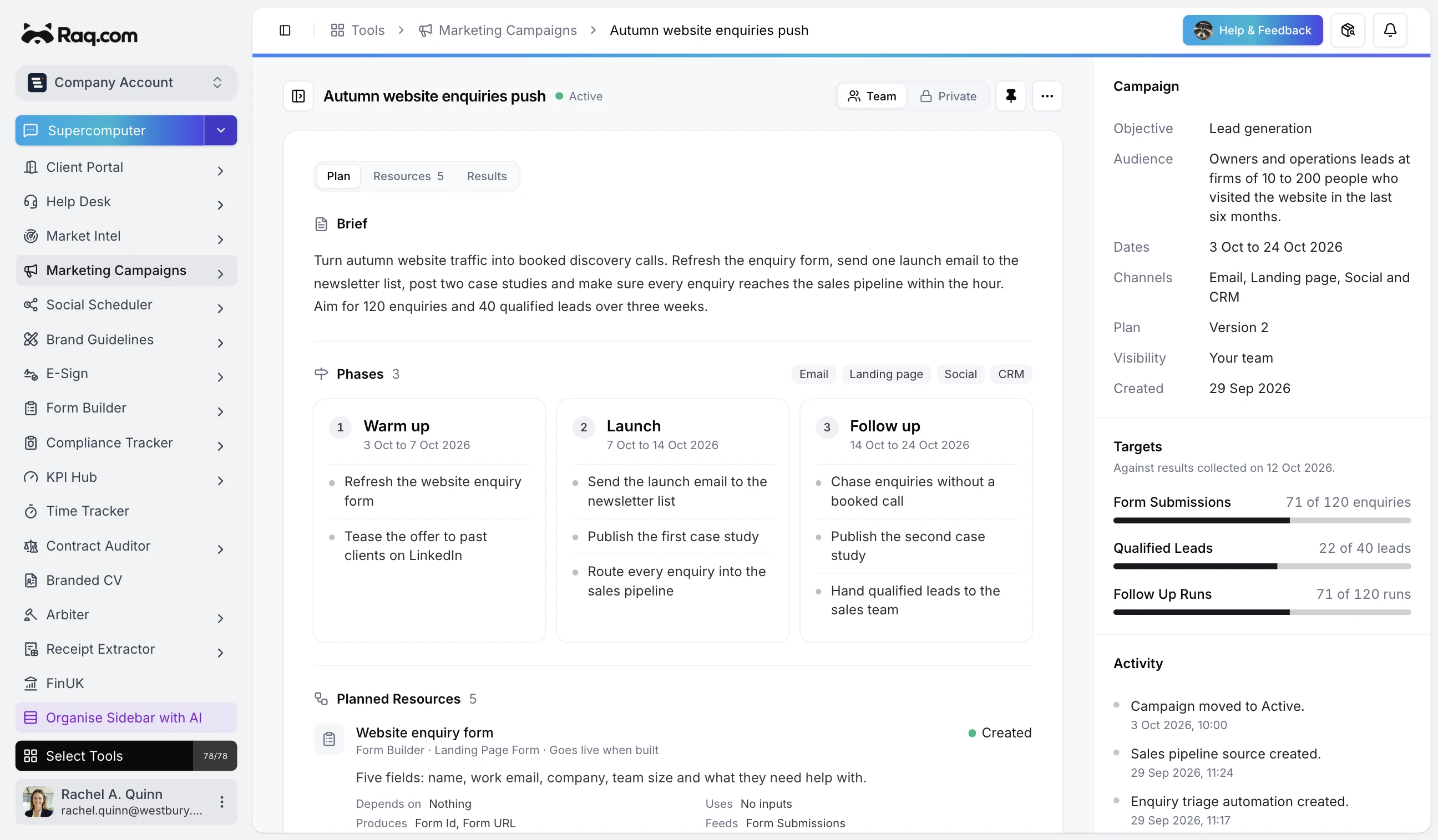1438x840 pixels.
Task: Go to Marketing Campaigns breadcrumb
Action: click(x=497, y=30)
